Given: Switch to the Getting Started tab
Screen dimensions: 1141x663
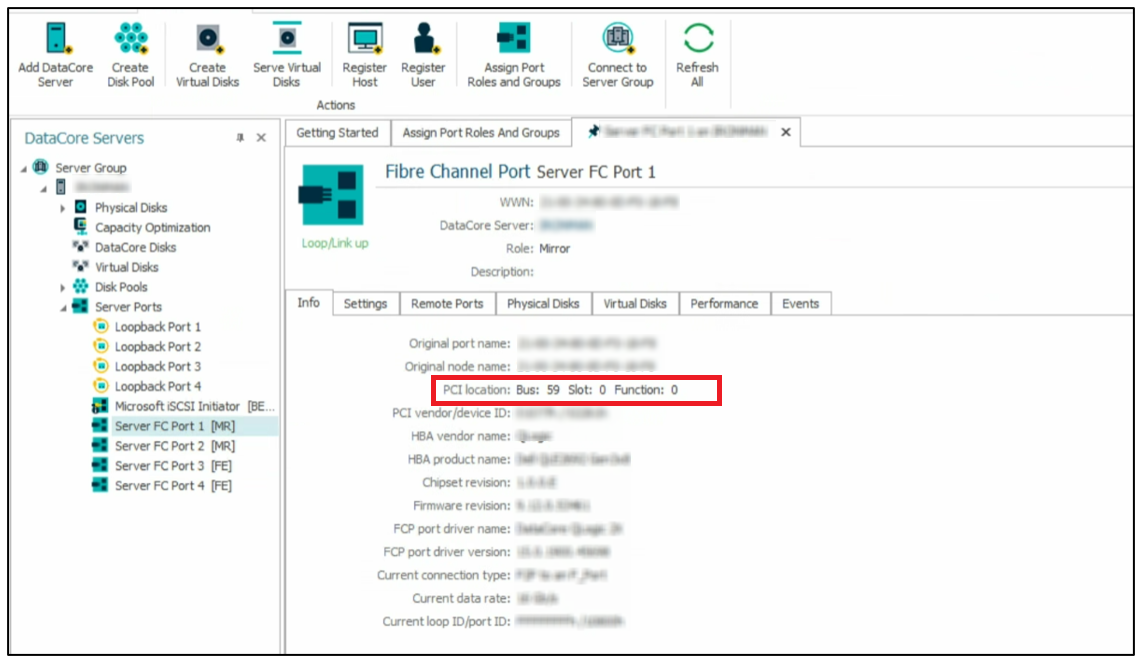Looking at the screenshot, I should tap(337, 133).
